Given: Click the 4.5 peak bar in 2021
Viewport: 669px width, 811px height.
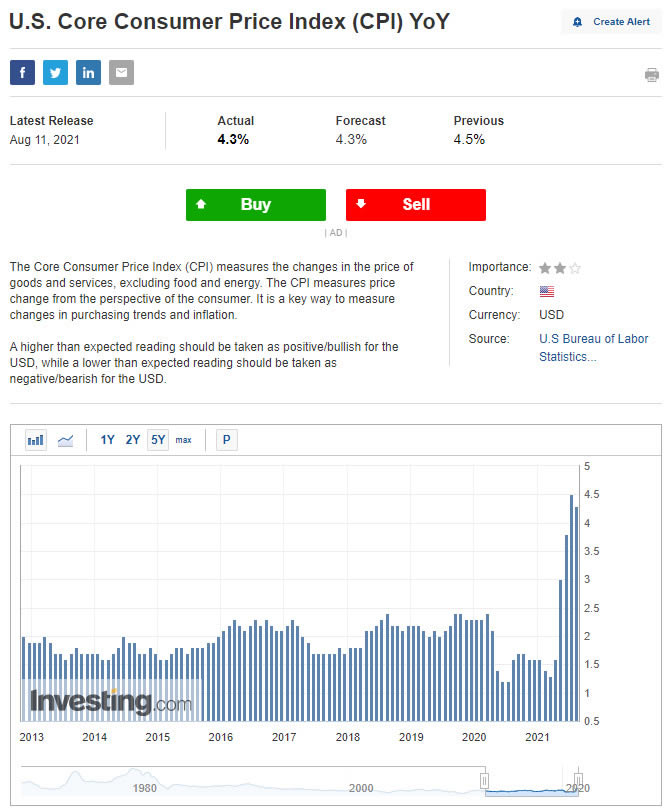Looking at the screenshot, I should pyautogui.click(x=571, y=607).
